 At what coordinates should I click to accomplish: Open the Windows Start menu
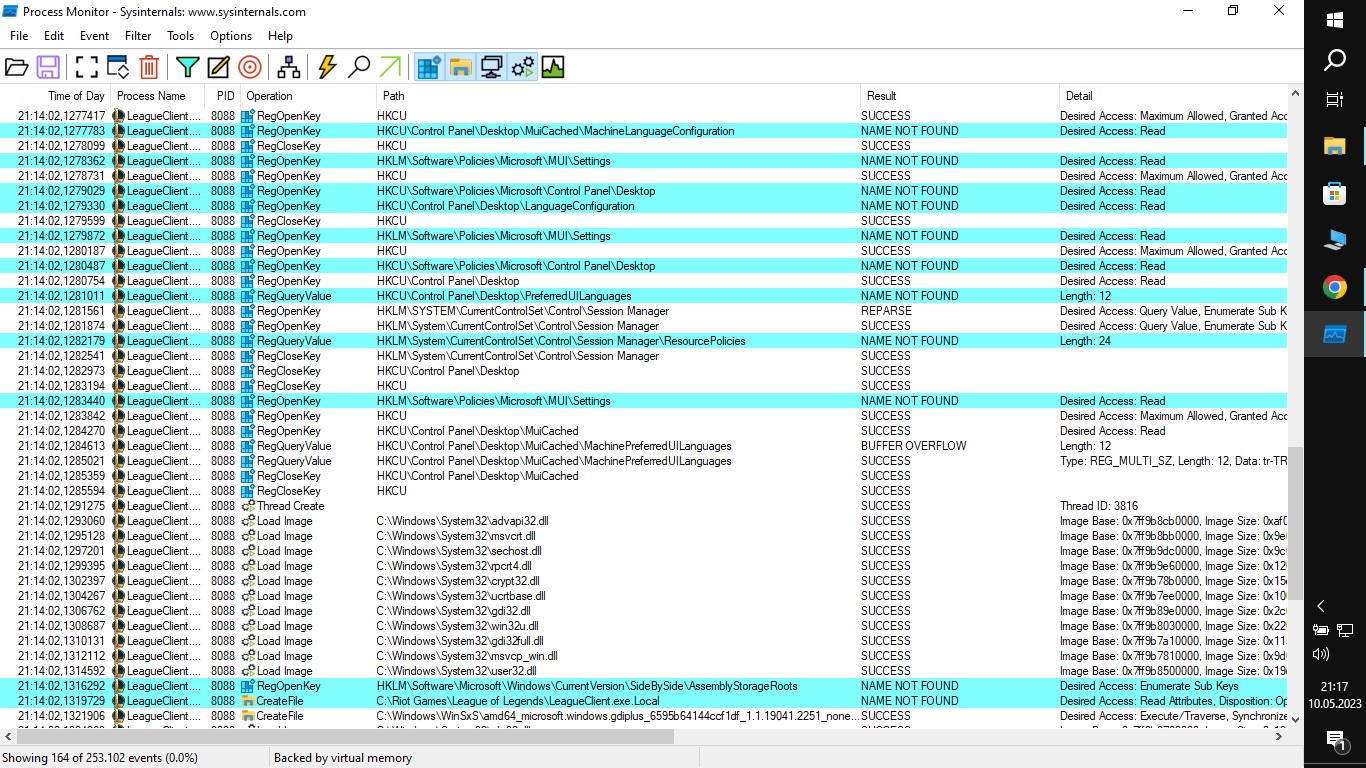pyautogui.click(x=1335, y=20)
